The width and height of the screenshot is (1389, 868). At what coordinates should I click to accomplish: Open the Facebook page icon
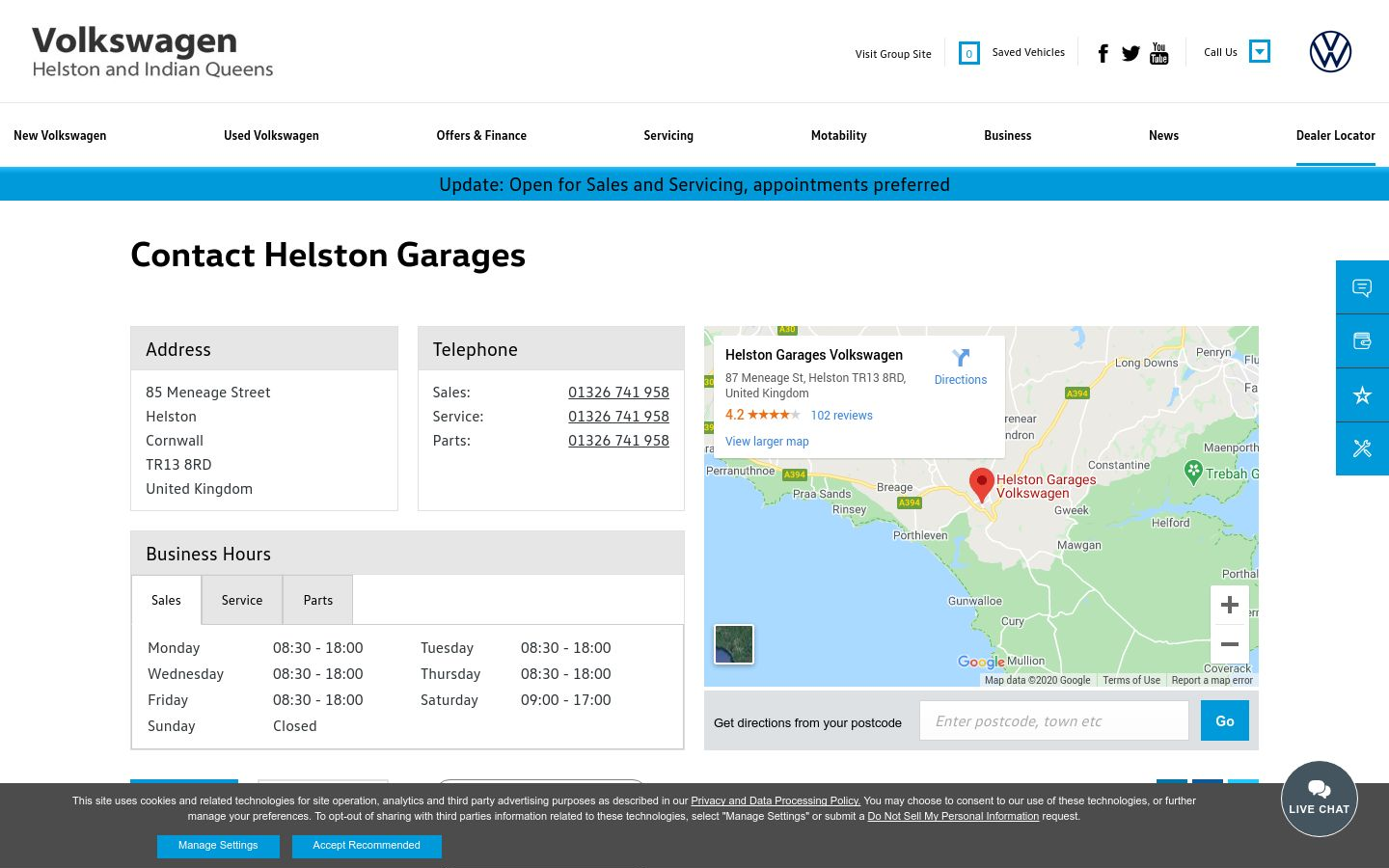coord(1103,53)
